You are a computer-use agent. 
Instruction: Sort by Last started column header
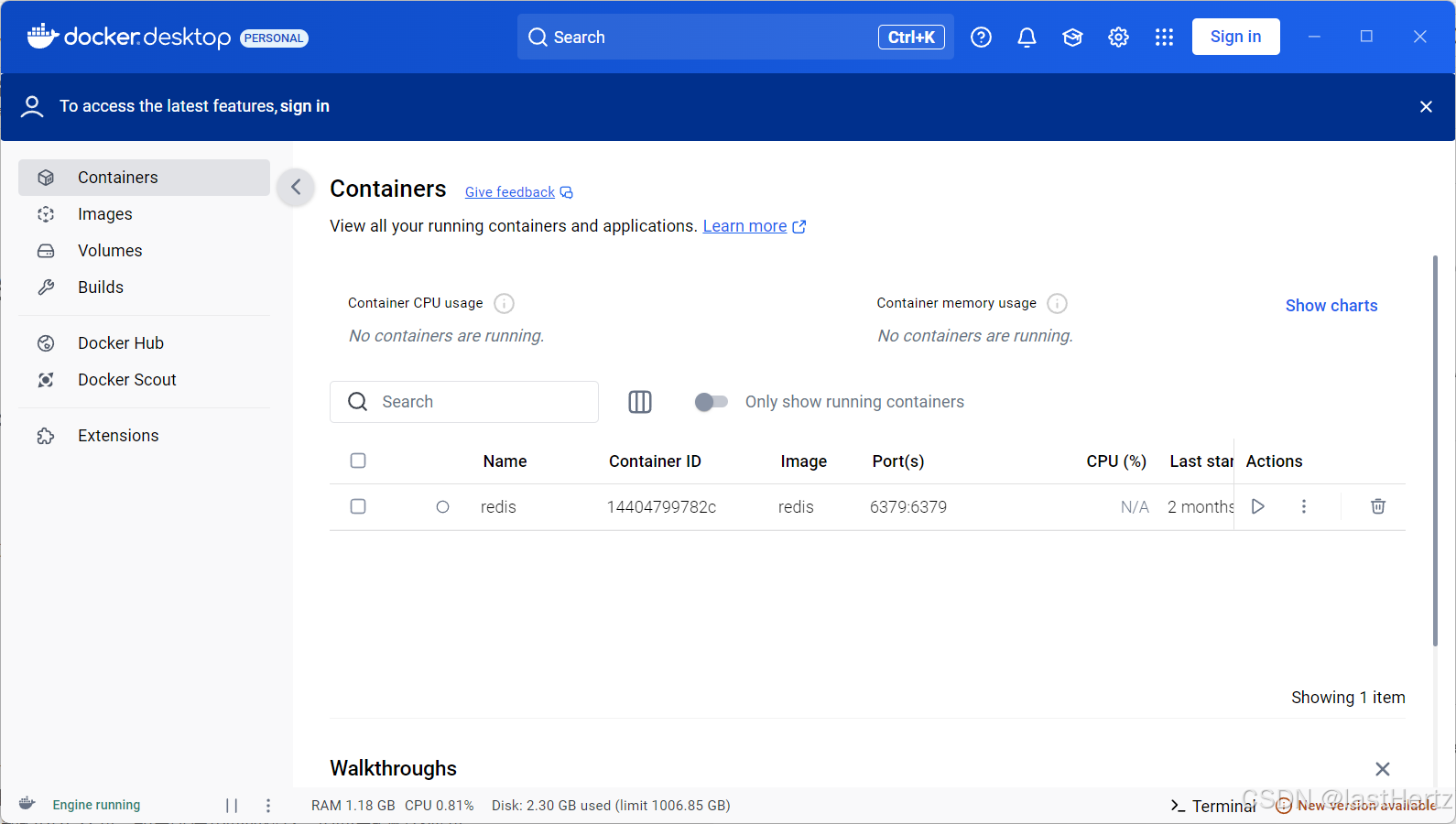click(1201, 461)
